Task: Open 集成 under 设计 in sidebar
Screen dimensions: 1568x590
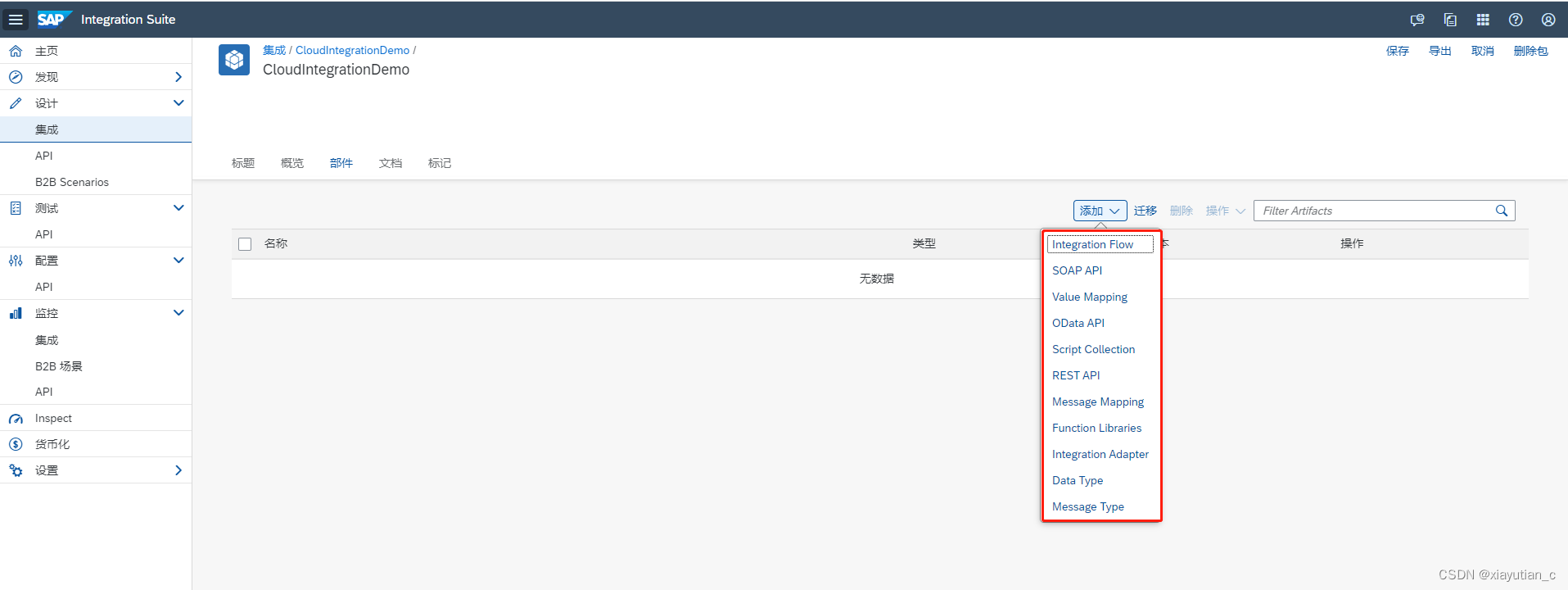Action: click(96, 129)
